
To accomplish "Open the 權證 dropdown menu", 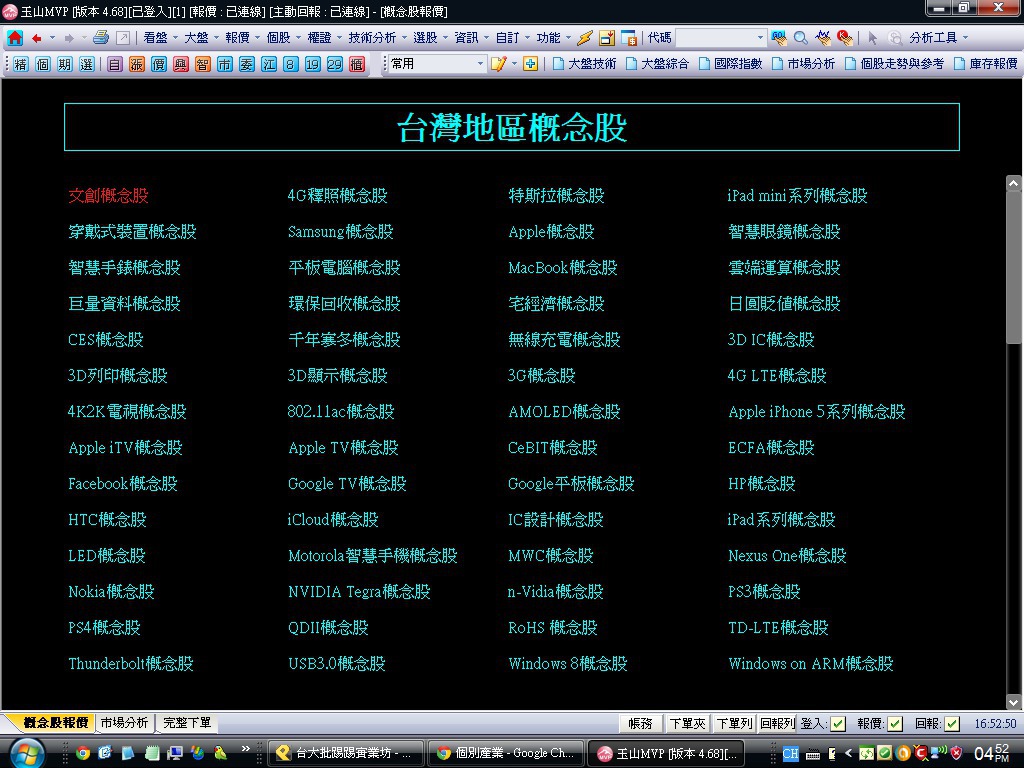I will (325, 38).
